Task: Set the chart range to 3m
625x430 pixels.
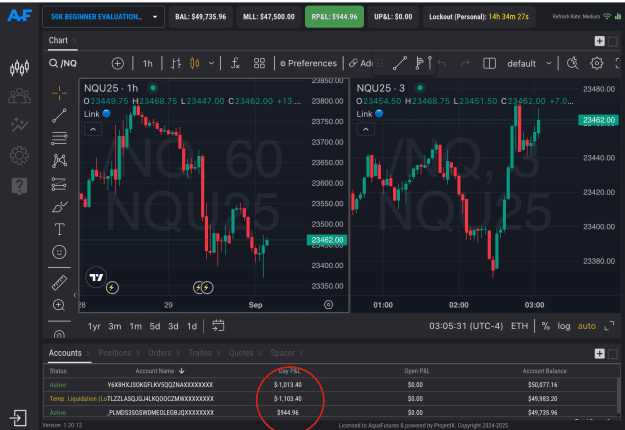Action: pyautogui.click(x=115, y=326)
